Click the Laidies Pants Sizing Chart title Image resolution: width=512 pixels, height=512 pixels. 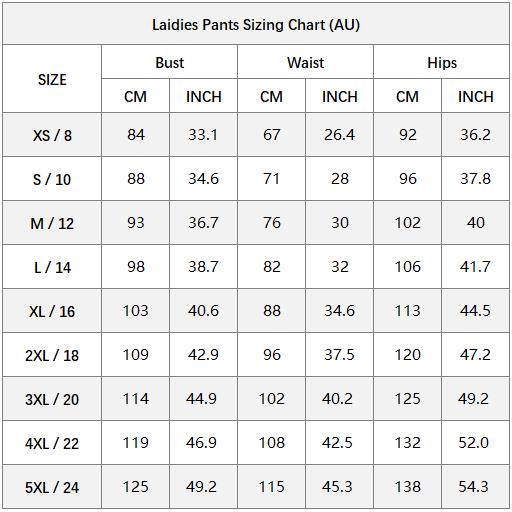pos(256,25)
